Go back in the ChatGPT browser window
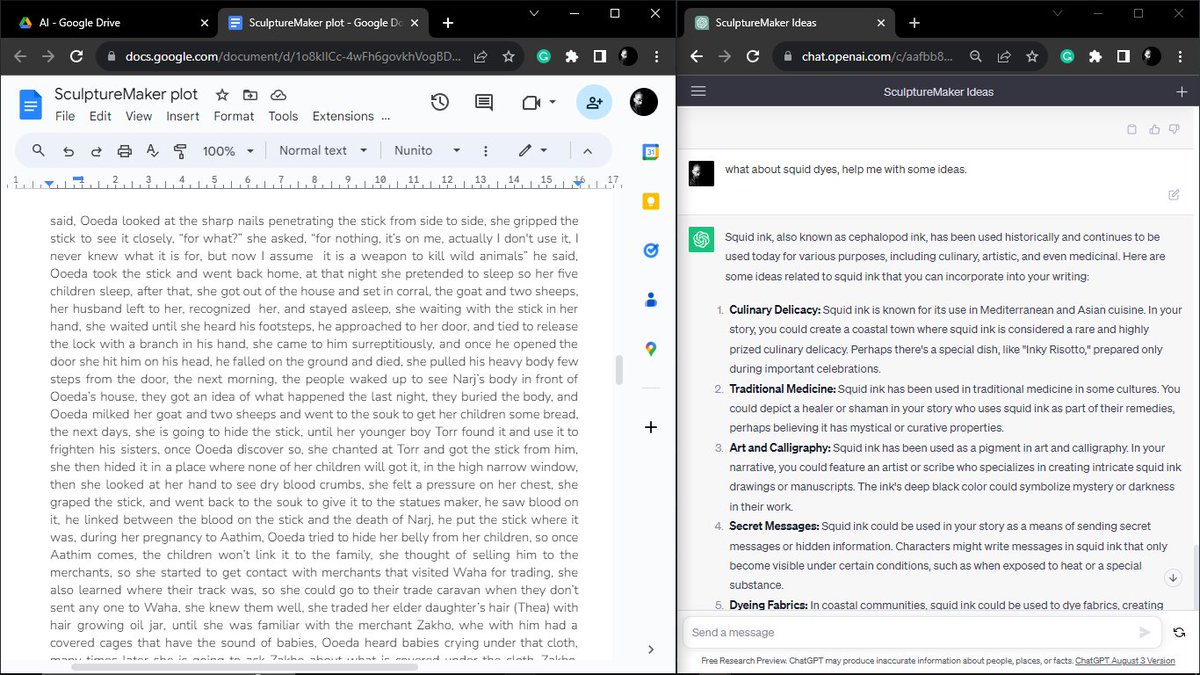 (697, 57)
